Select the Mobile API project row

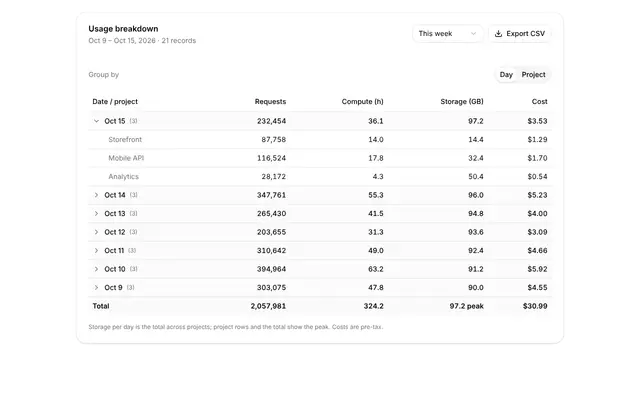coord(320,158)
